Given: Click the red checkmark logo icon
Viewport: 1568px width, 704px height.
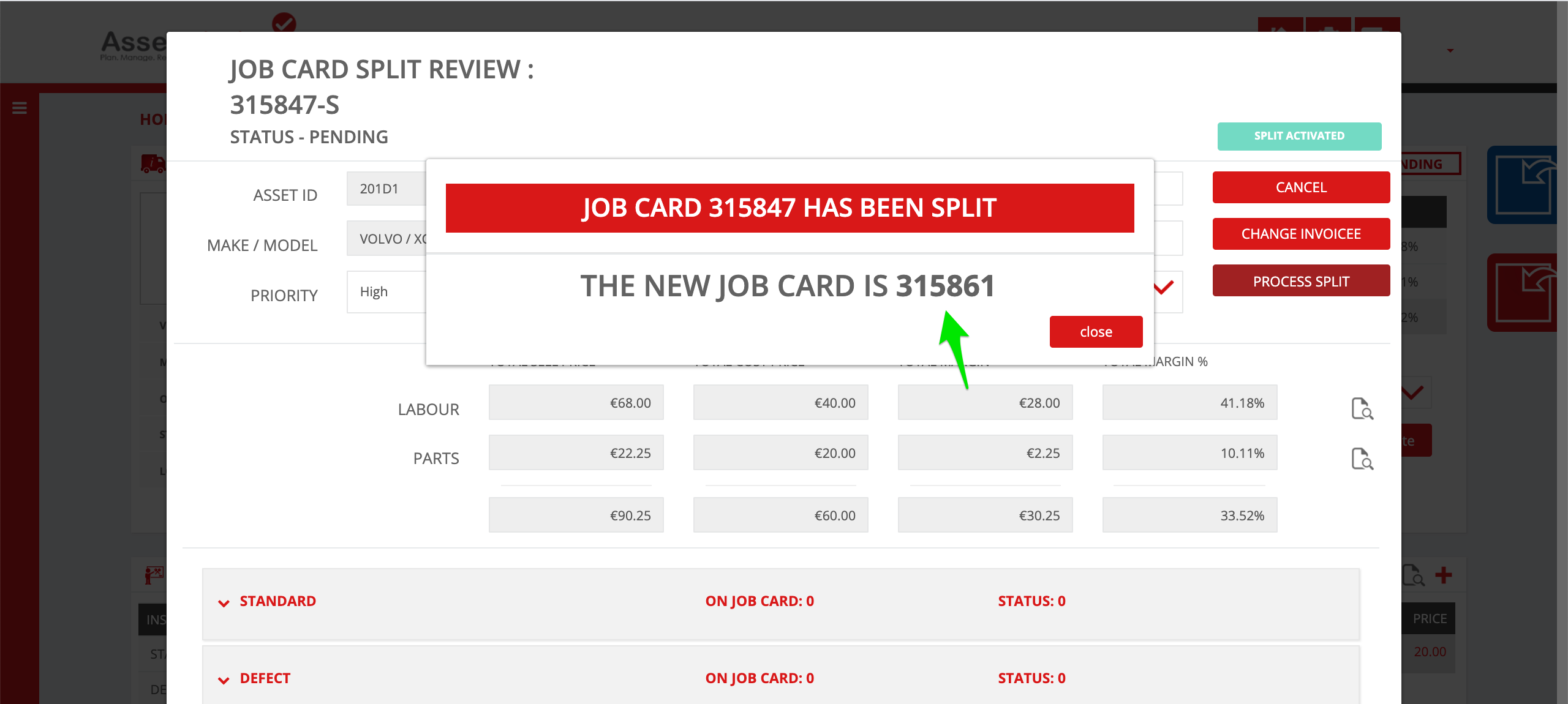Looking at the screenshot, I should [284, 22].
